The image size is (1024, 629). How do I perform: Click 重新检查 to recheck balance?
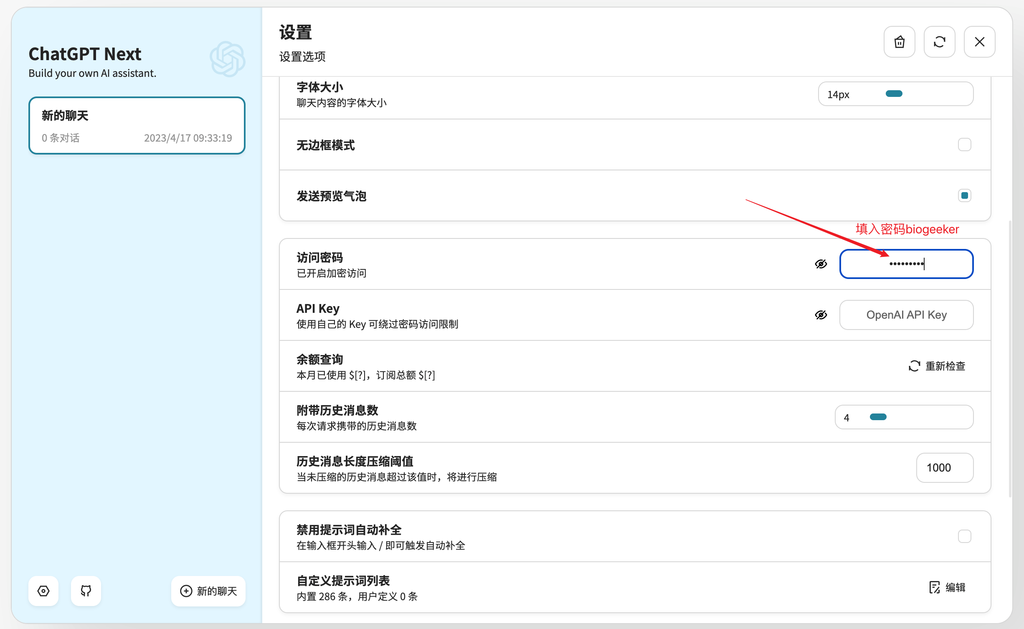[936, 366]
